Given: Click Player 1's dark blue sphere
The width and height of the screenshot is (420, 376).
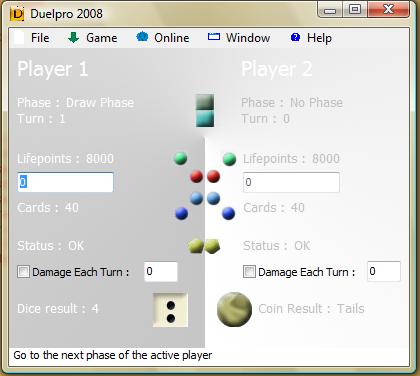Looking at the screenshot, I should click(181, 213).
